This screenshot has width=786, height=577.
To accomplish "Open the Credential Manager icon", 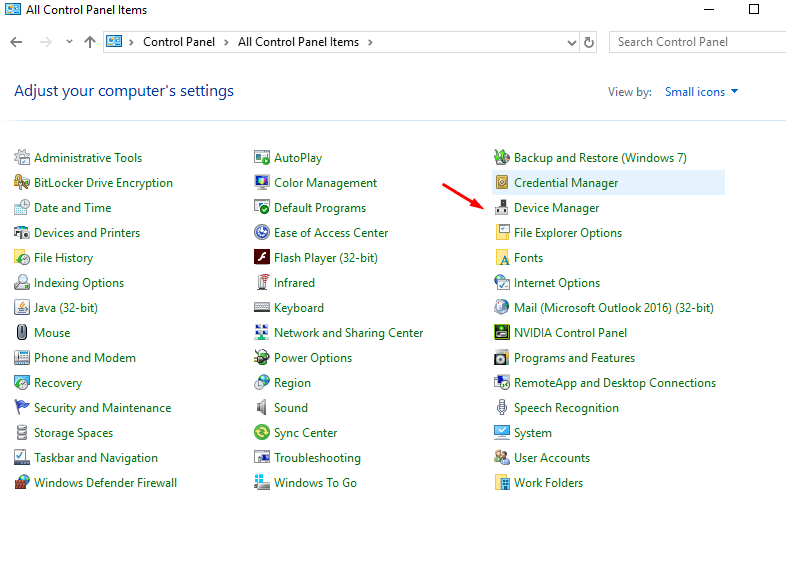I will [502, 183].
